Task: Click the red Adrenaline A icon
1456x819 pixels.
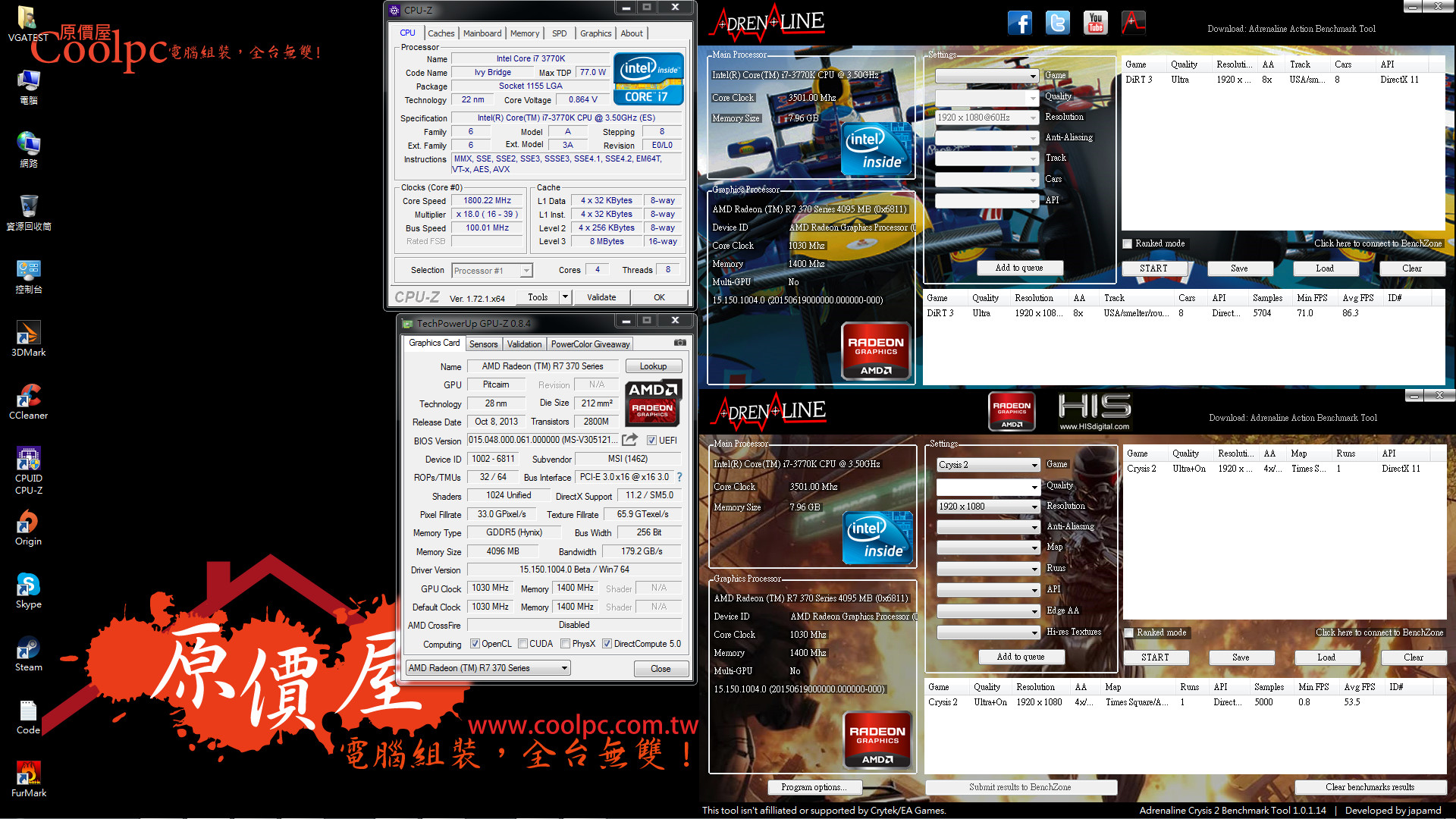Action: pos(1133,23)
